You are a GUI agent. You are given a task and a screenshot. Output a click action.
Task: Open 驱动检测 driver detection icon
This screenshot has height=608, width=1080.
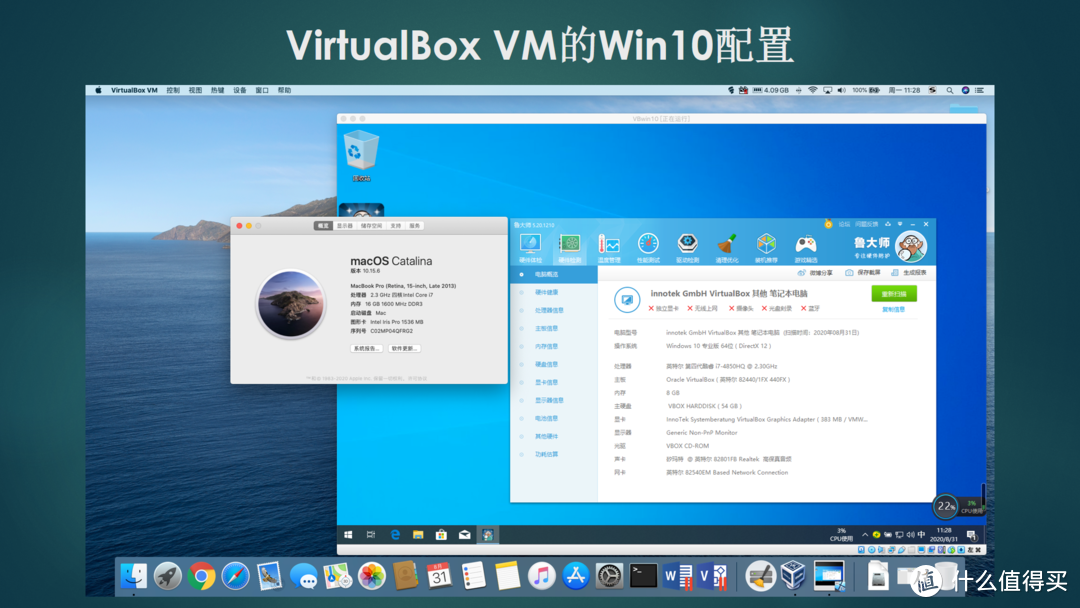pyautogui.click(x=687, y=248)
